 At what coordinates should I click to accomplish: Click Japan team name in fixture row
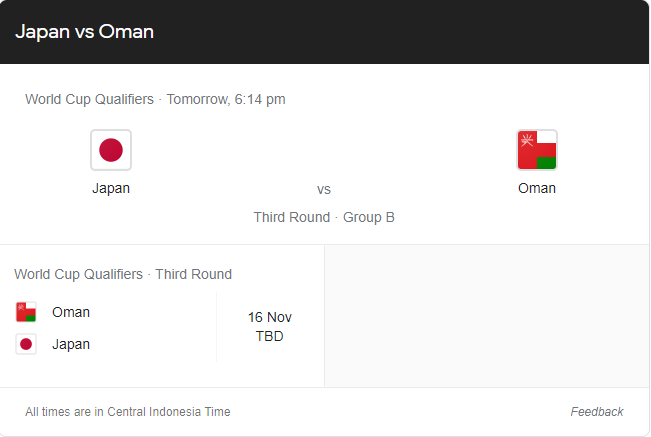pyautogui.click(x=71, y=344)
